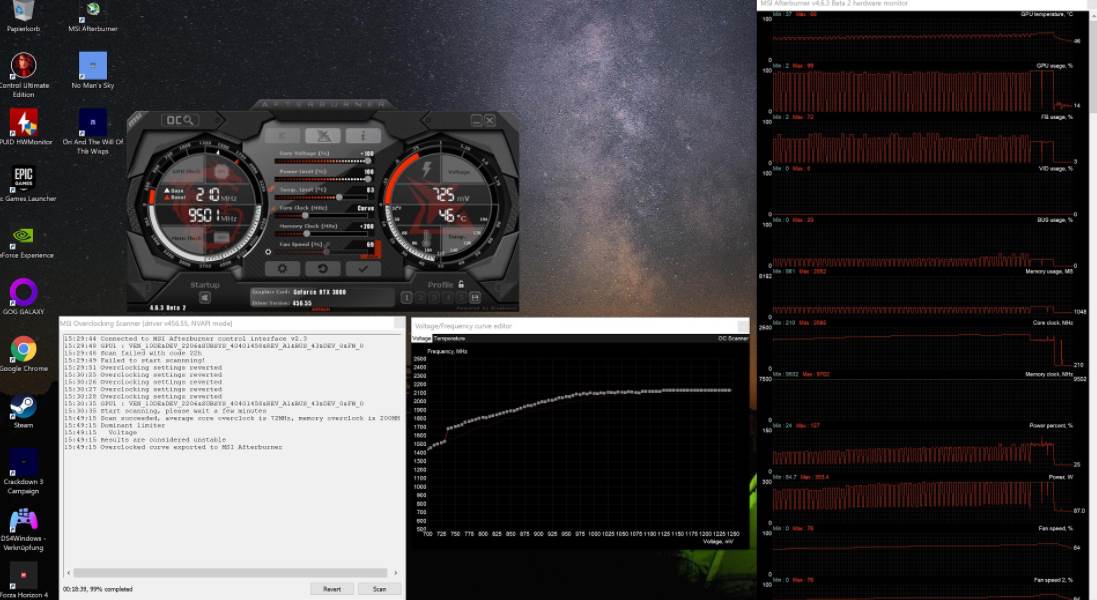Apply settings with the checkmark button
The height and width of the screenshot is (600, 1097).
point(363,269)
